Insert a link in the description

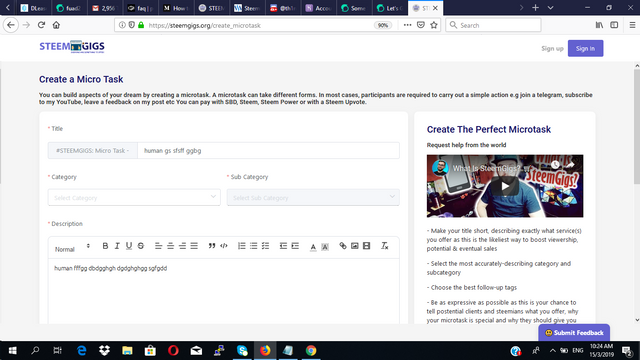coord(343,246)
